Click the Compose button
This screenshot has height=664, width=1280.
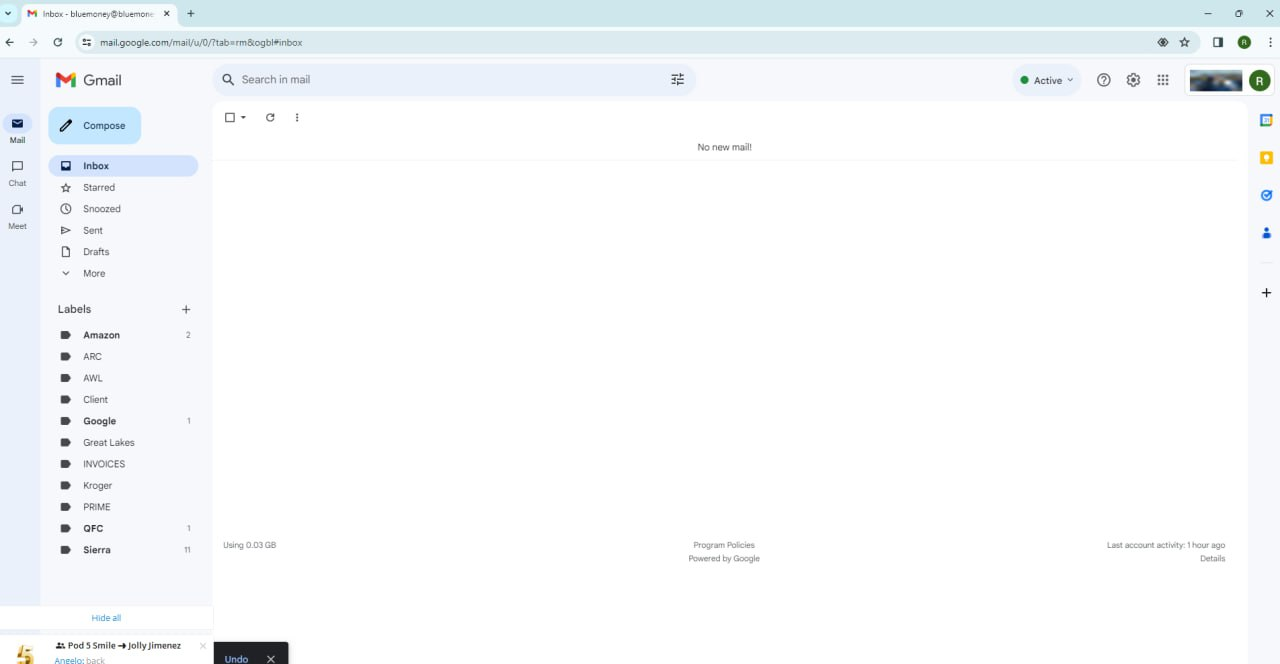click(x=95, y=126)
